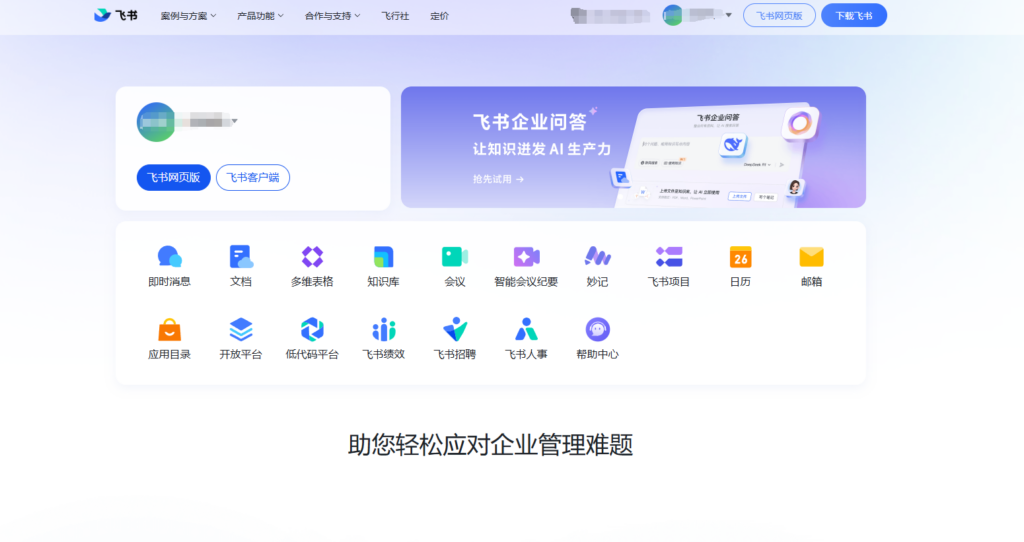Click the large avatar in the account card

tap(156, 121)
